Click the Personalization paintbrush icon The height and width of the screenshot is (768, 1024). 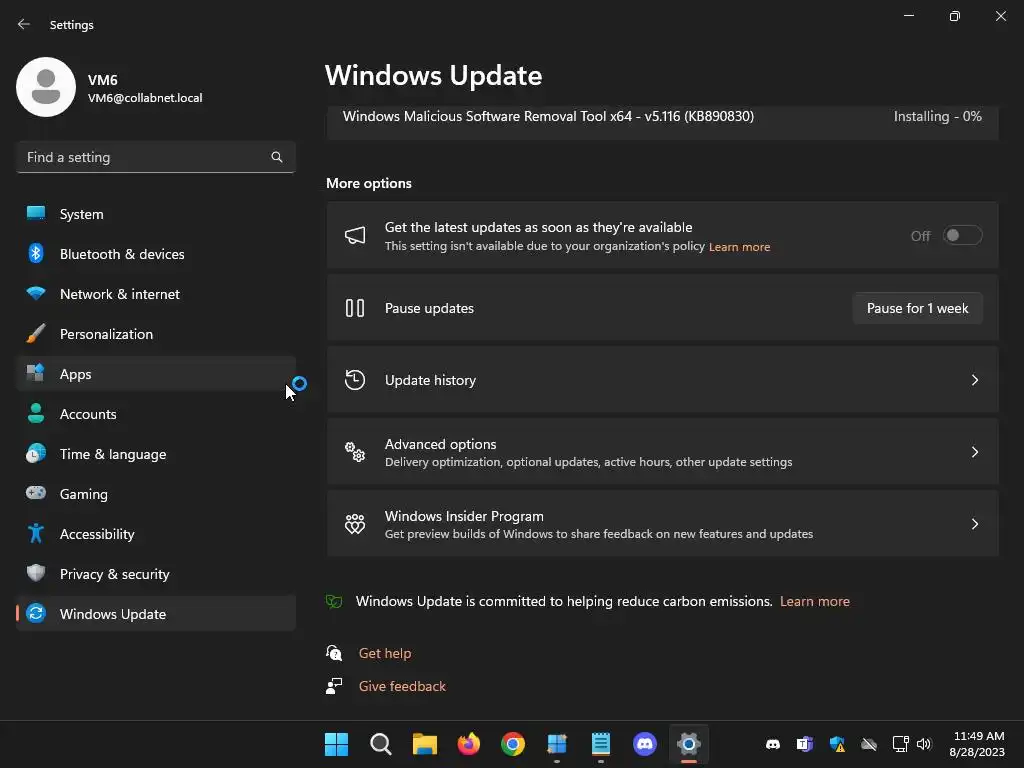[x=36, y=334]
